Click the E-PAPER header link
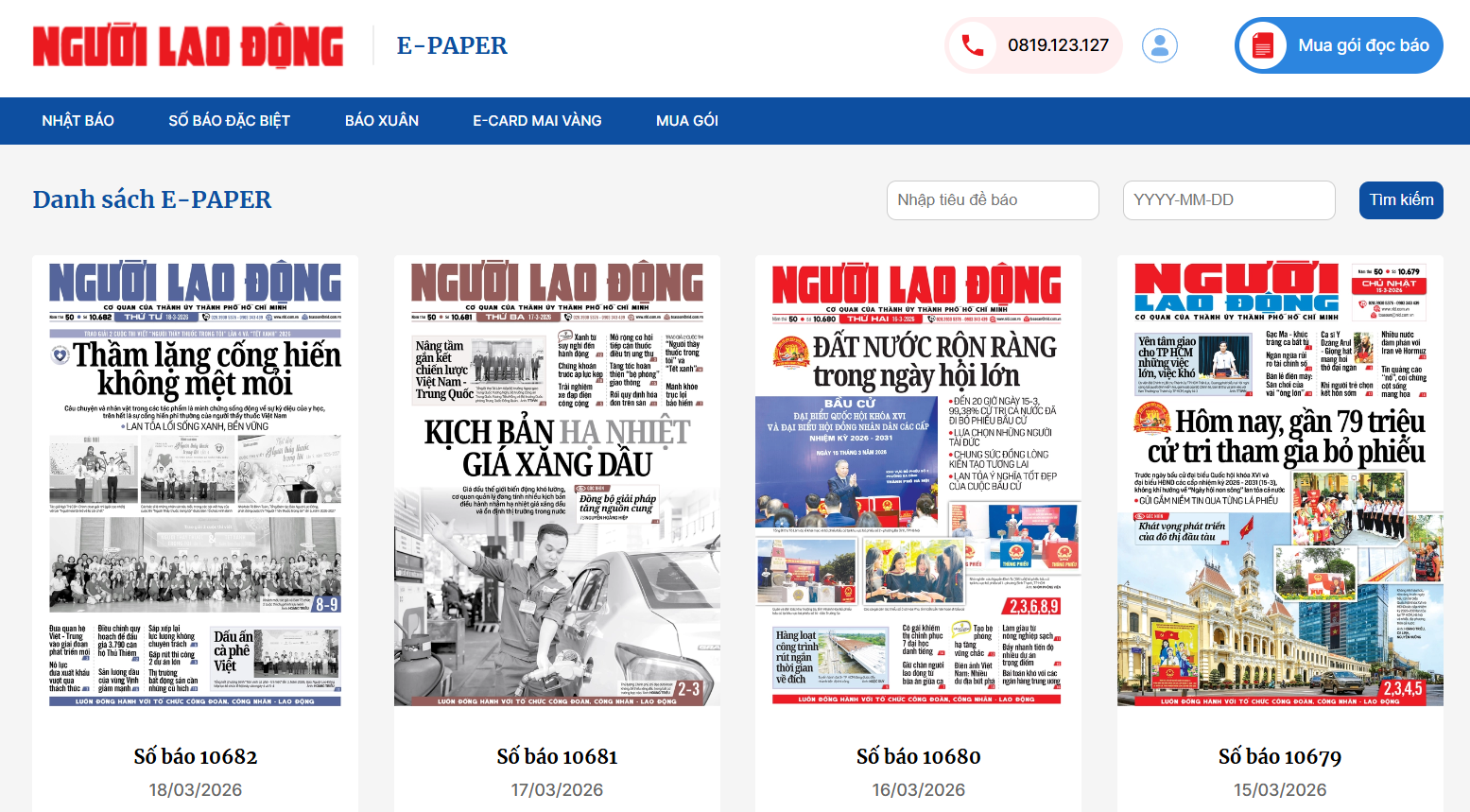The width and height of the screenshot is (1470, 812). coord(453,44)
